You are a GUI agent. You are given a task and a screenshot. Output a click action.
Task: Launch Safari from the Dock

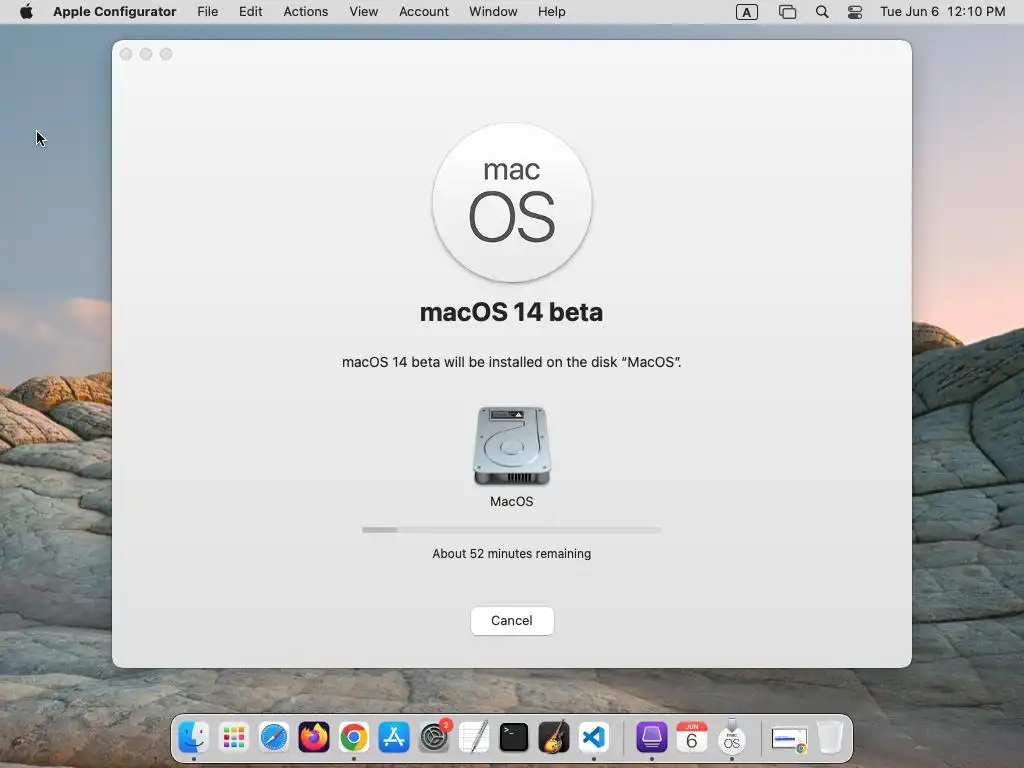tap(274, 737)
